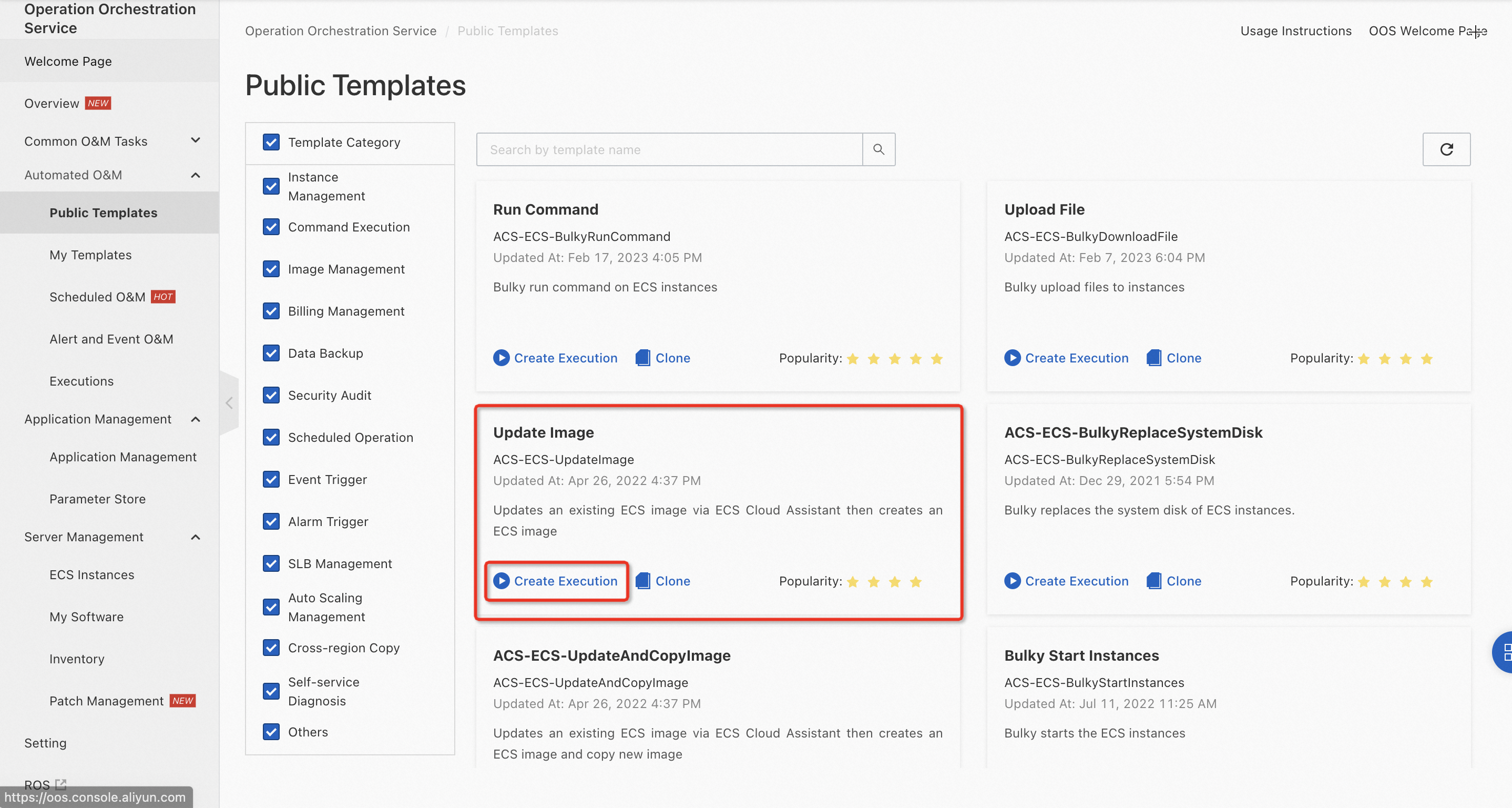Collapse the Server Management section
Screen dimensions: 1512x808
pos(196,537)
